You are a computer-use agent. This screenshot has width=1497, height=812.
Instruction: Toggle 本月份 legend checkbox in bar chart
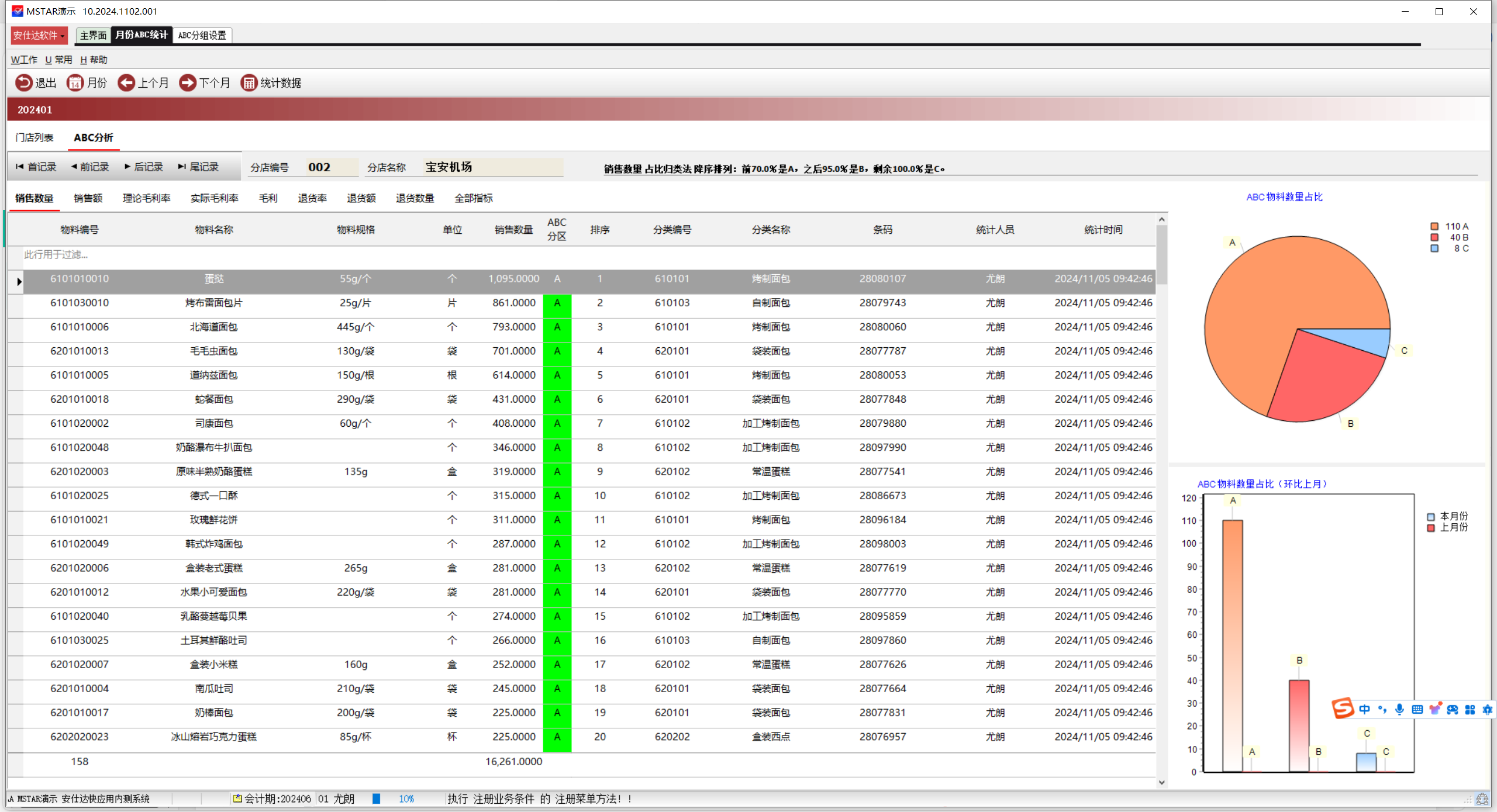1431,517
